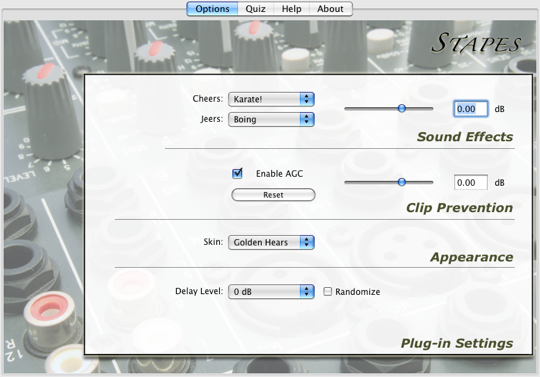Image resolution: width=540 pixels, height=377 pixels.
Task: Select the Options tab
Action: pyautogui.click(x=212, y=9)
